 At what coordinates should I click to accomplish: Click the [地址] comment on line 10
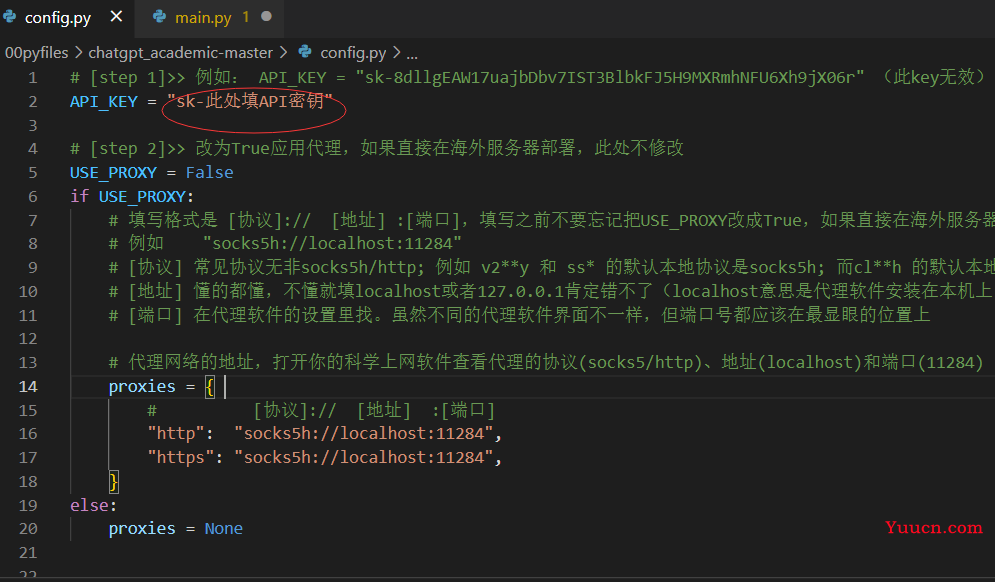pyautogui.click(x=551, y=291)
